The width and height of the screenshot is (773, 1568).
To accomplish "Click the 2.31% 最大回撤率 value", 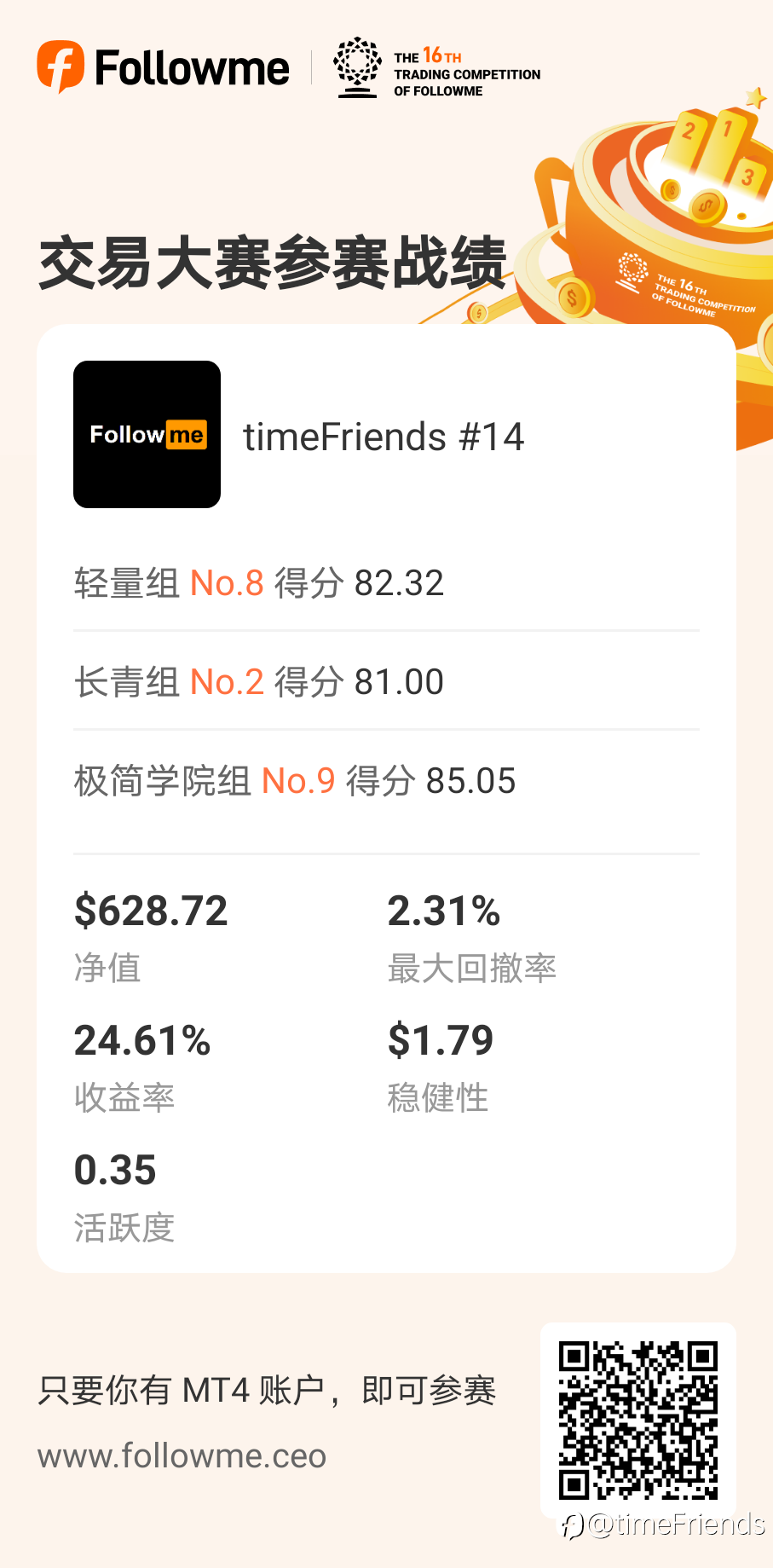I will pos(443,911).
